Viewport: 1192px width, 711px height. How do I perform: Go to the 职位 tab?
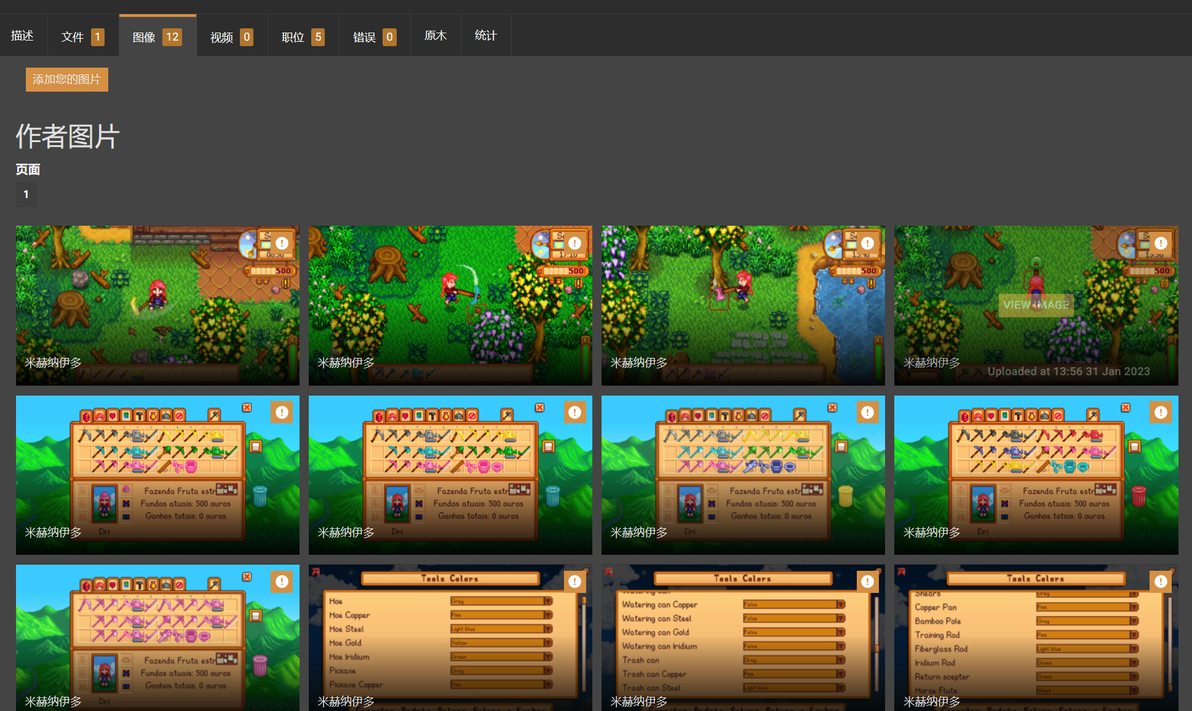pyautogui.click(x=303, y=36)
